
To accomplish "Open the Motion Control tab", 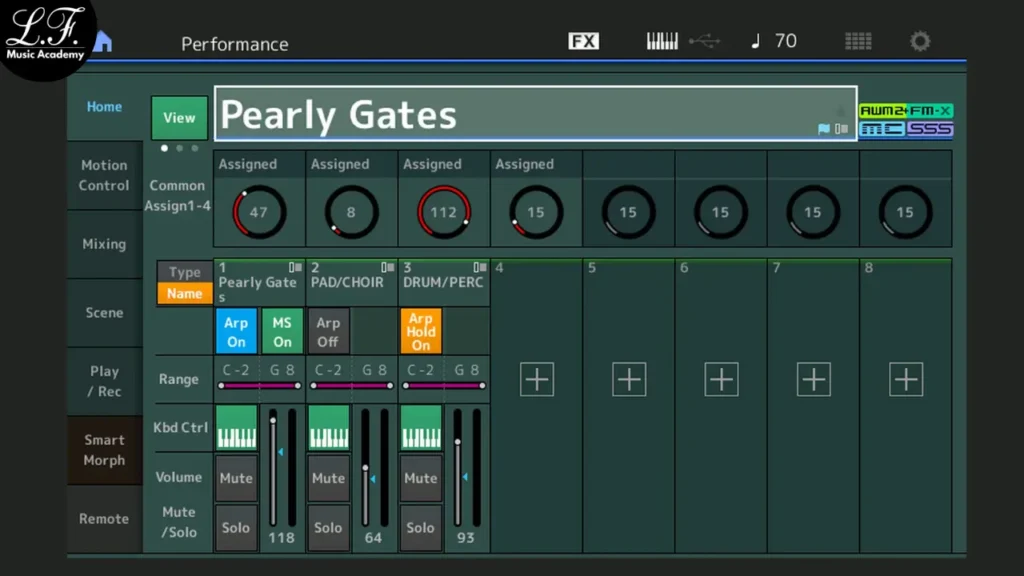I will coord(104,175).
